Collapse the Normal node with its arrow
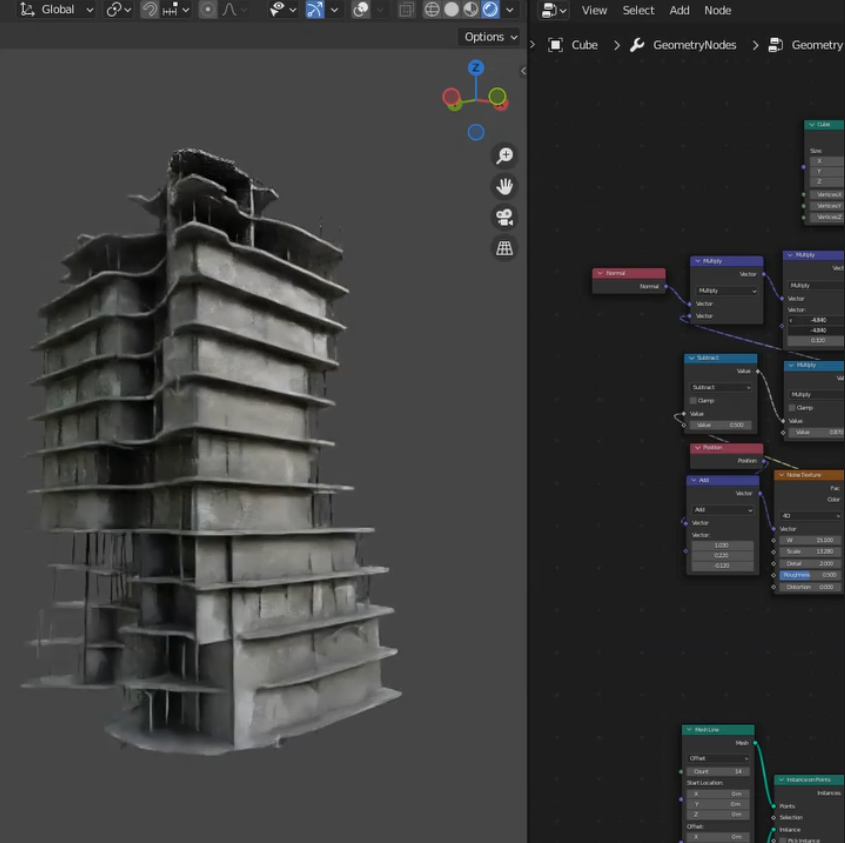Image resolution: width=845 pixels, height=843 pixels. [x=599, y=273]
